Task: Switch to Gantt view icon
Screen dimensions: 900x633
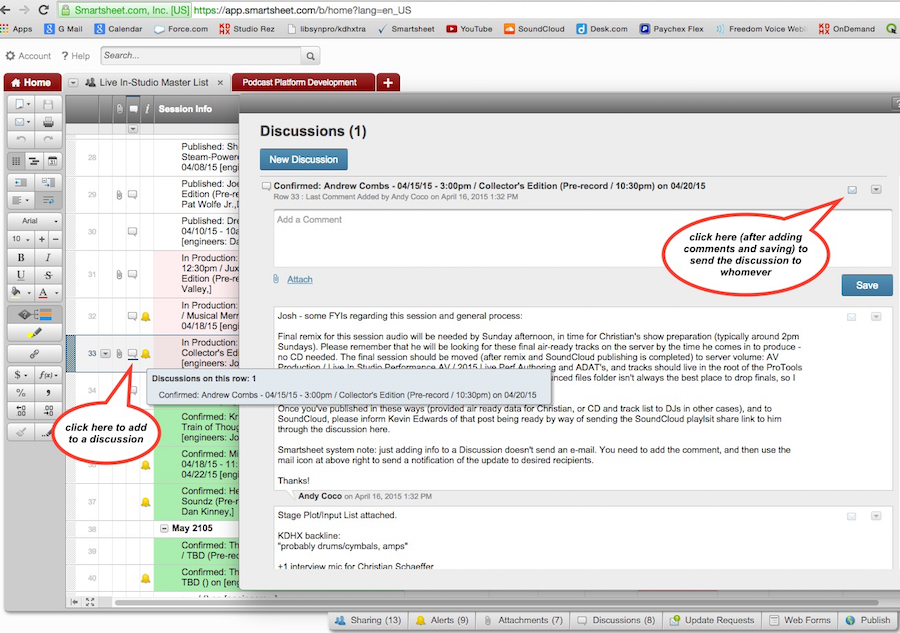Action: (x=34, y=161)
